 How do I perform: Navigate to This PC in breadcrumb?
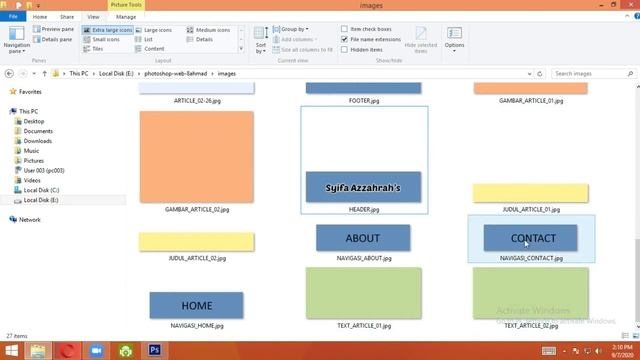coord(79,74)
